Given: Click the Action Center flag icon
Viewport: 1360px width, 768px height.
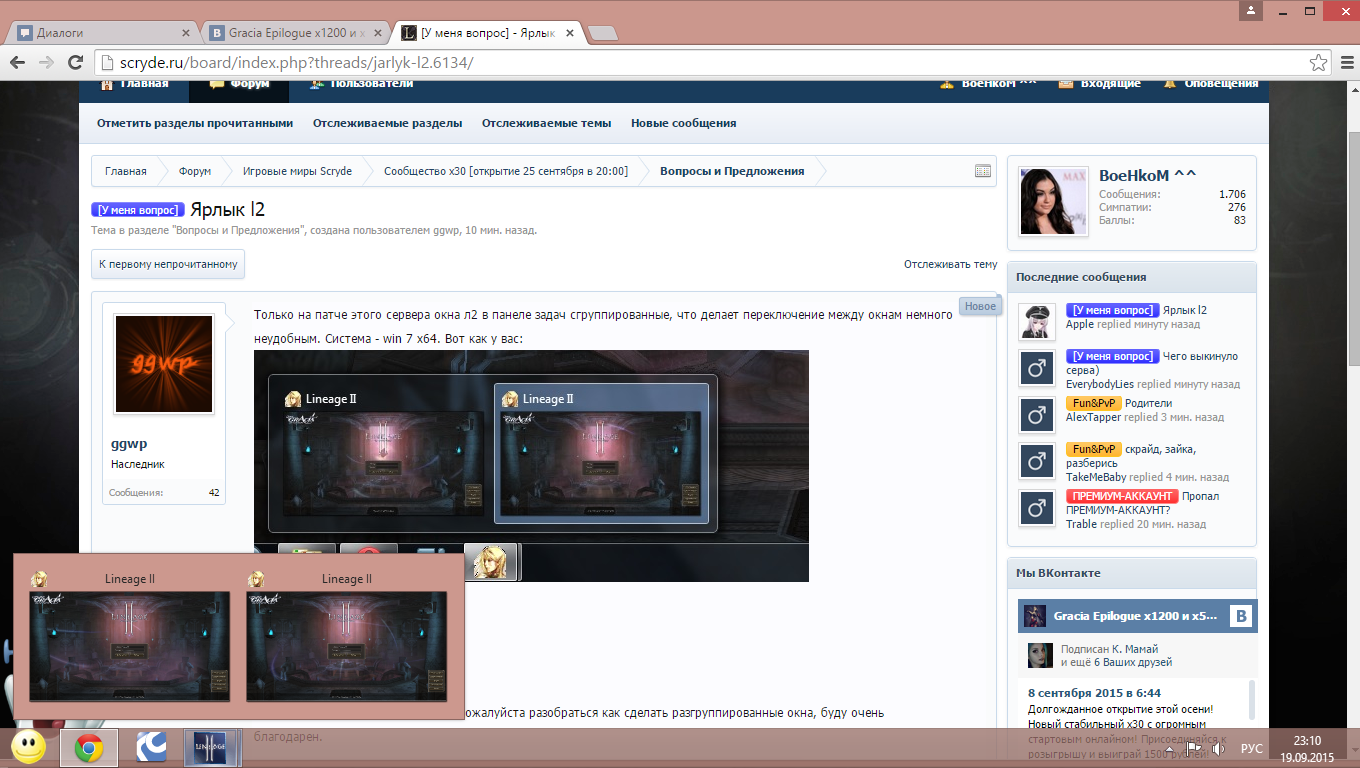Looking at the screenshot, I should click(x=1193, y=748).
